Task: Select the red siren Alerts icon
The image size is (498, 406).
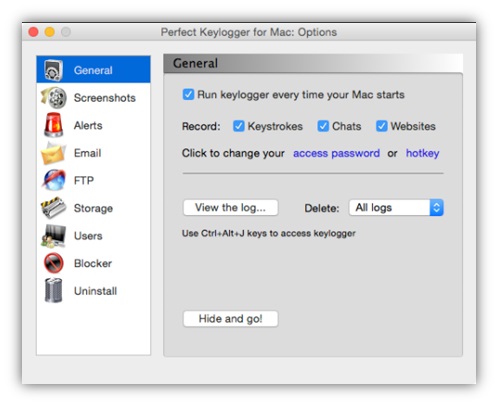Action: [53, 125]
